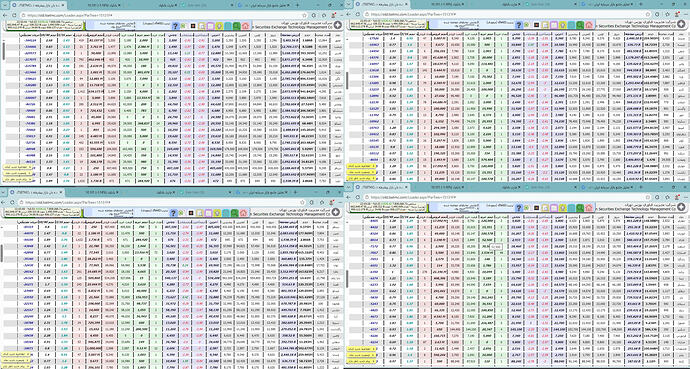The height and width of the screenshot is (369, 690).
Task: Click the black square icon in bottom-right window
Action: (x=536, y=208)
